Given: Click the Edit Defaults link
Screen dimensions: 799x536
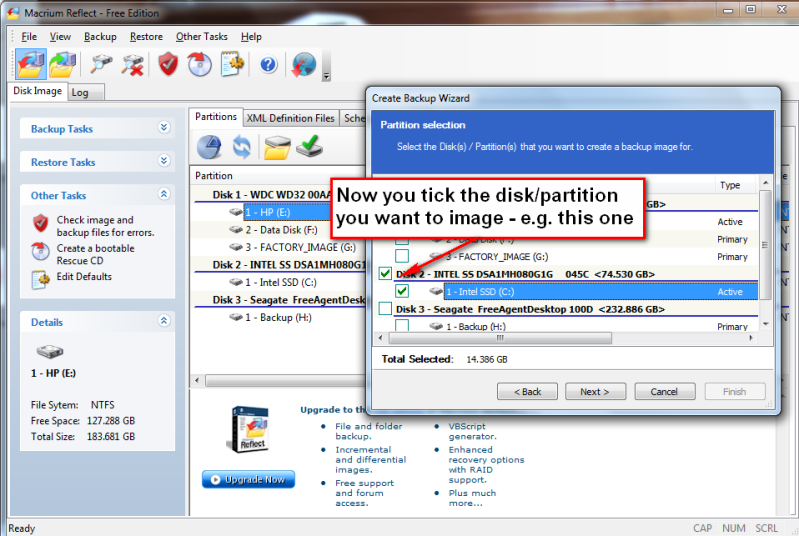Looking at the screenshot, I should pyautogui.click(x=84, y=277).
